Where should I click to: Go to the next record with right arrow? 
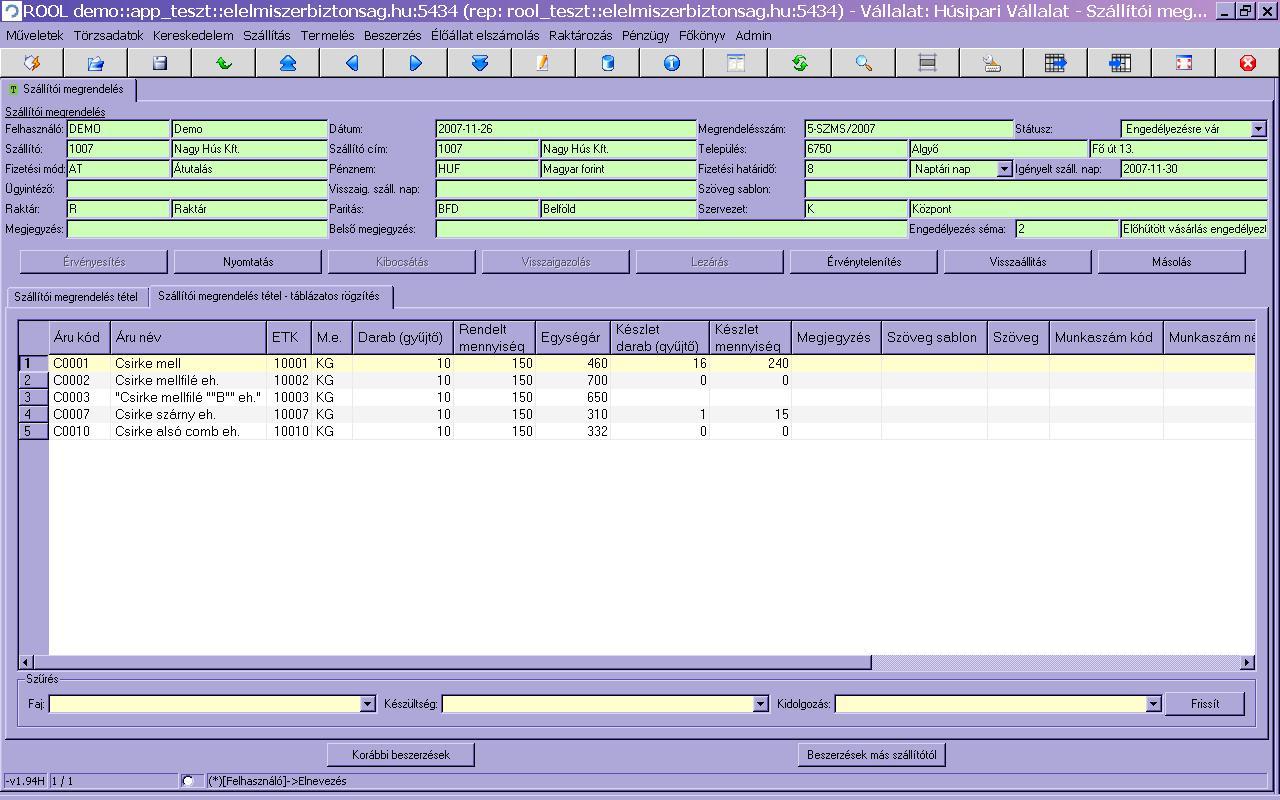tap(416, 63)
